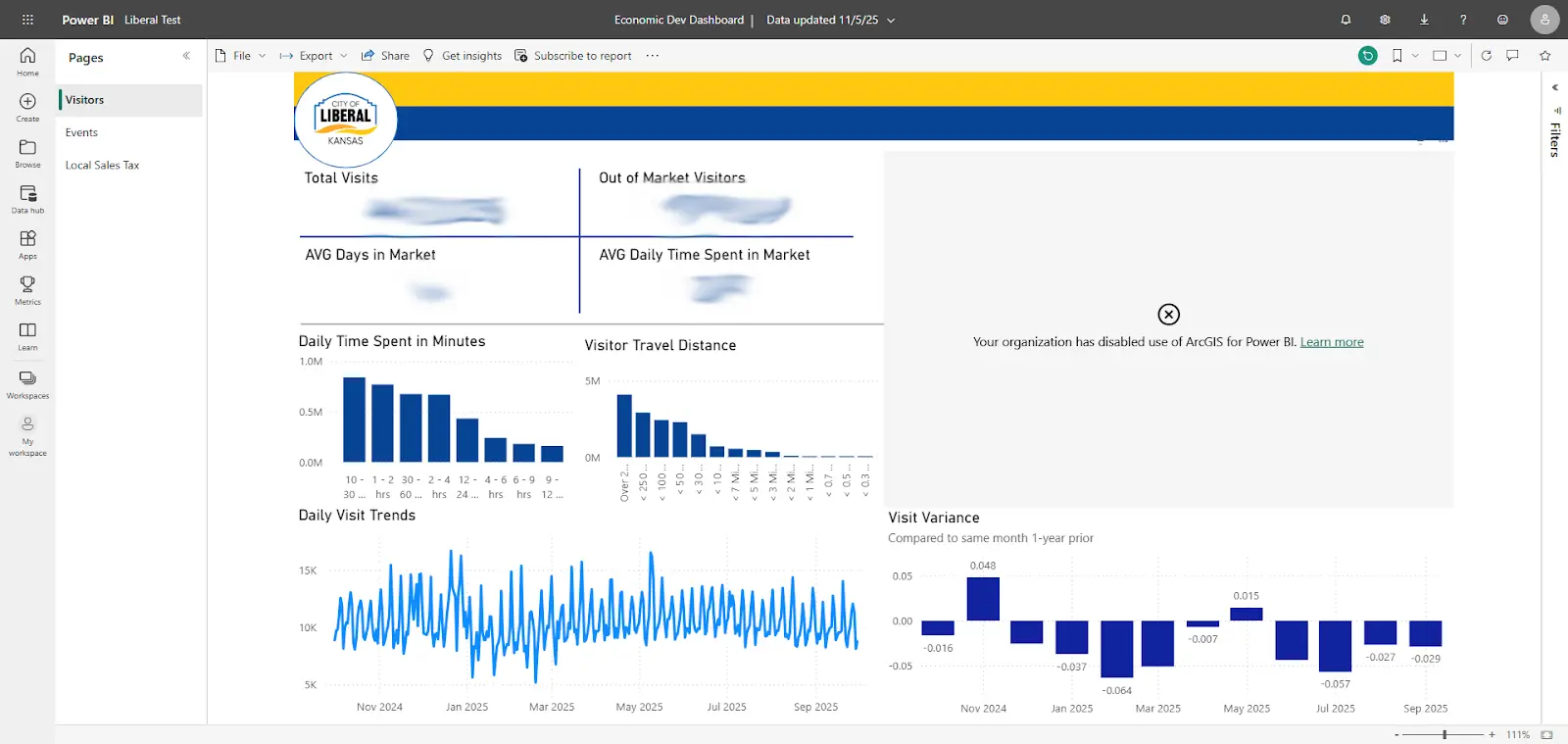
Task: Collapse the Pages pane
Action: click(186, 56)
